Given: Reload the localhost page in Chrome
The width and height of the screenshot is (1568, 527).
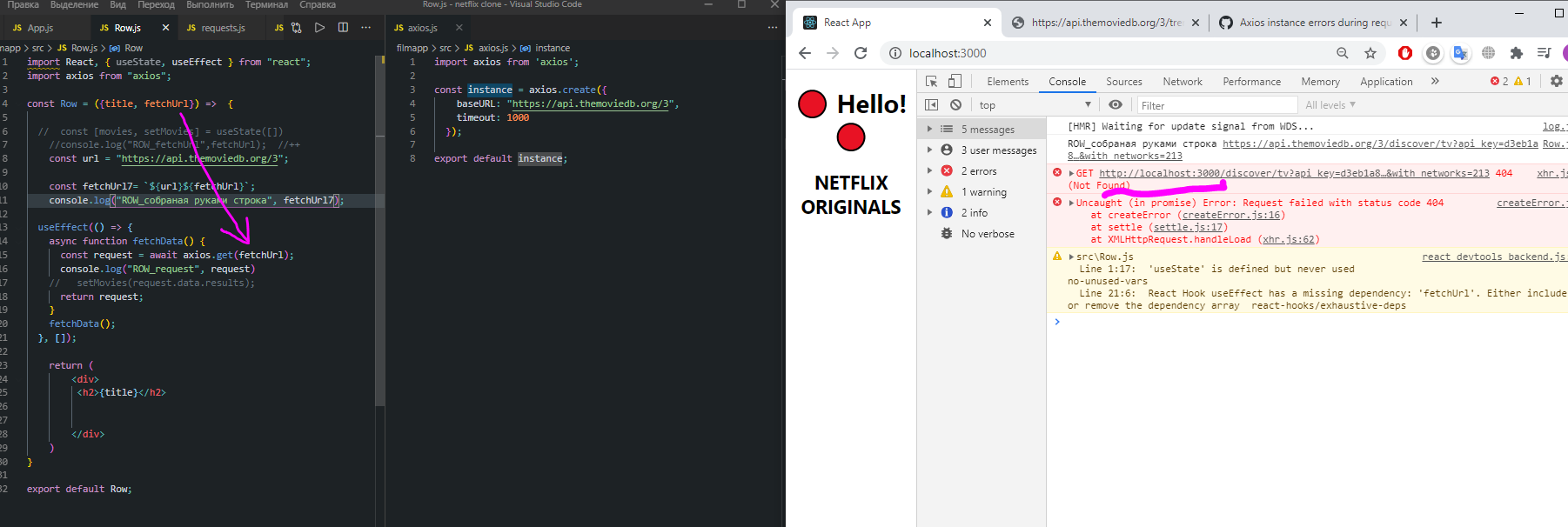Looking at the screenshot, I should pos(861,53).
